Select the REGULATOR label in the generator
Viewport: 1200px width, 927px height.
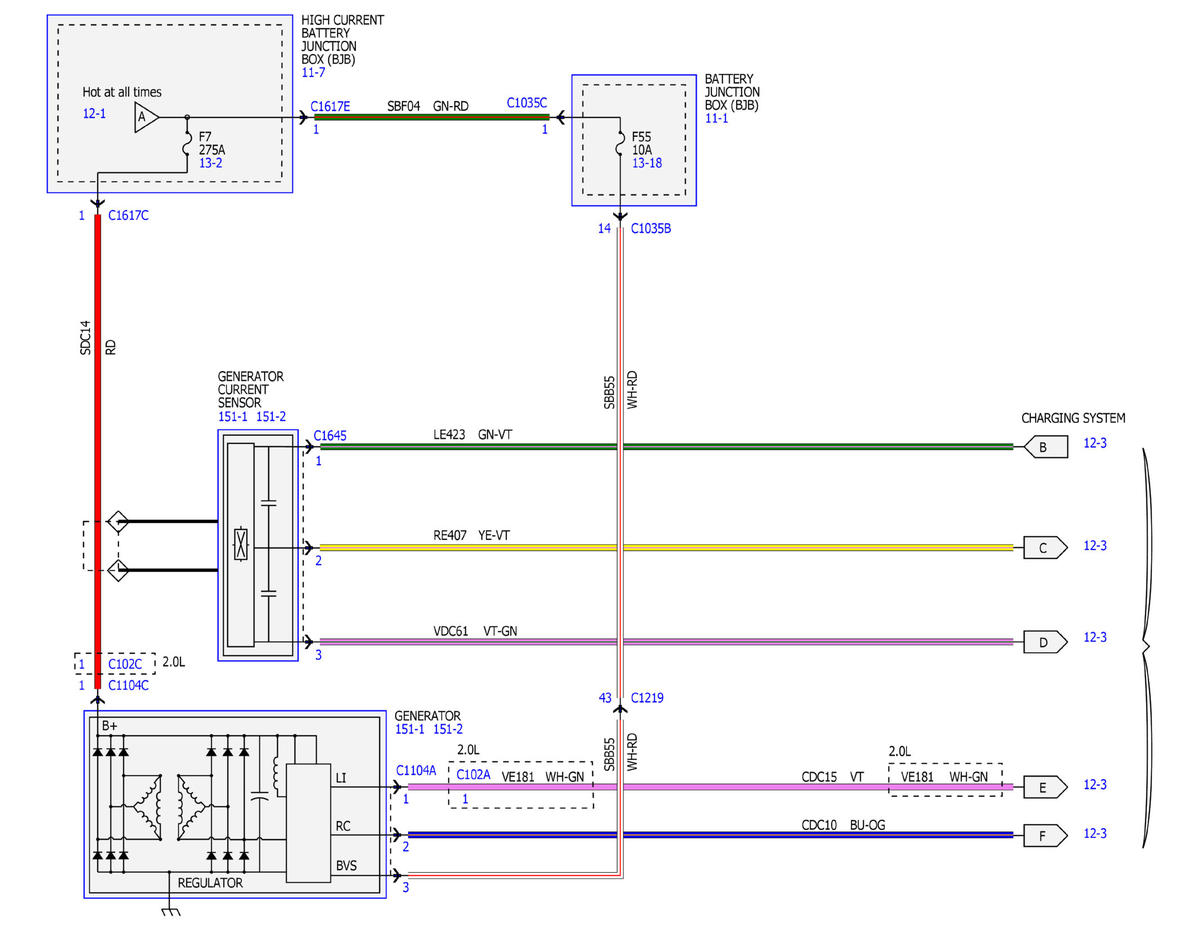tap(210, 883)
